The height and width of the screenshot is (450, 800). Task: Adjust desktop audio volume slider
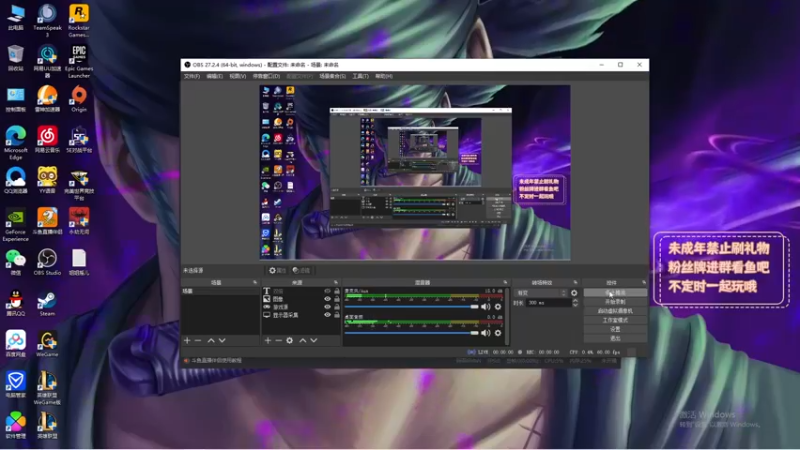click(x=411, y=333)
